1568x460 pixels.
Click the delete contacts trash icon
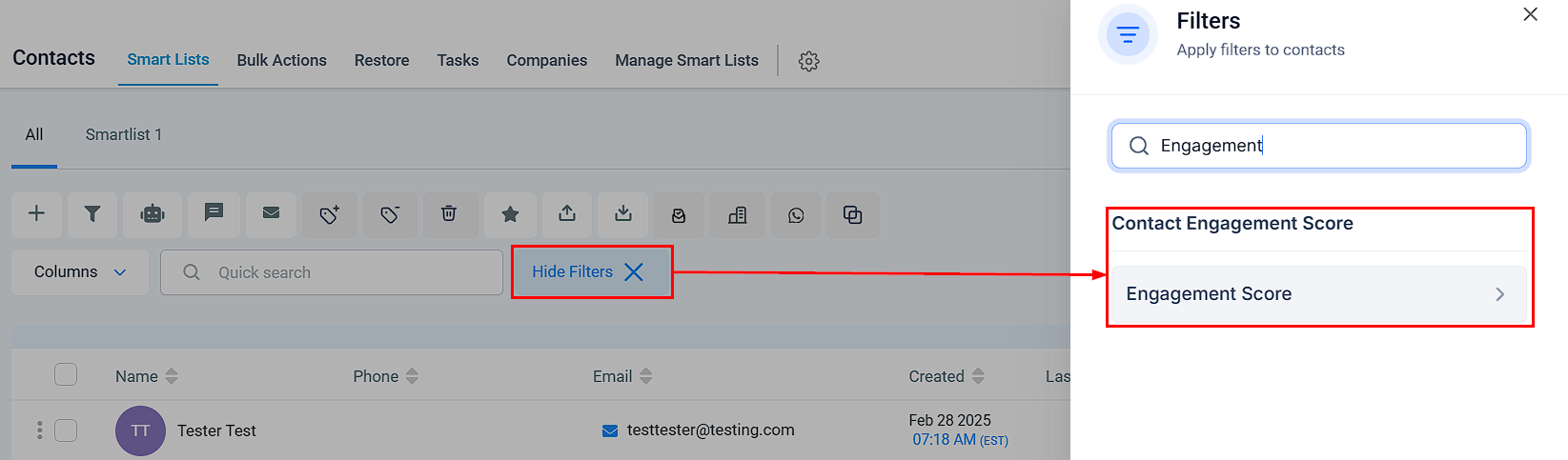tap(449, 214)
